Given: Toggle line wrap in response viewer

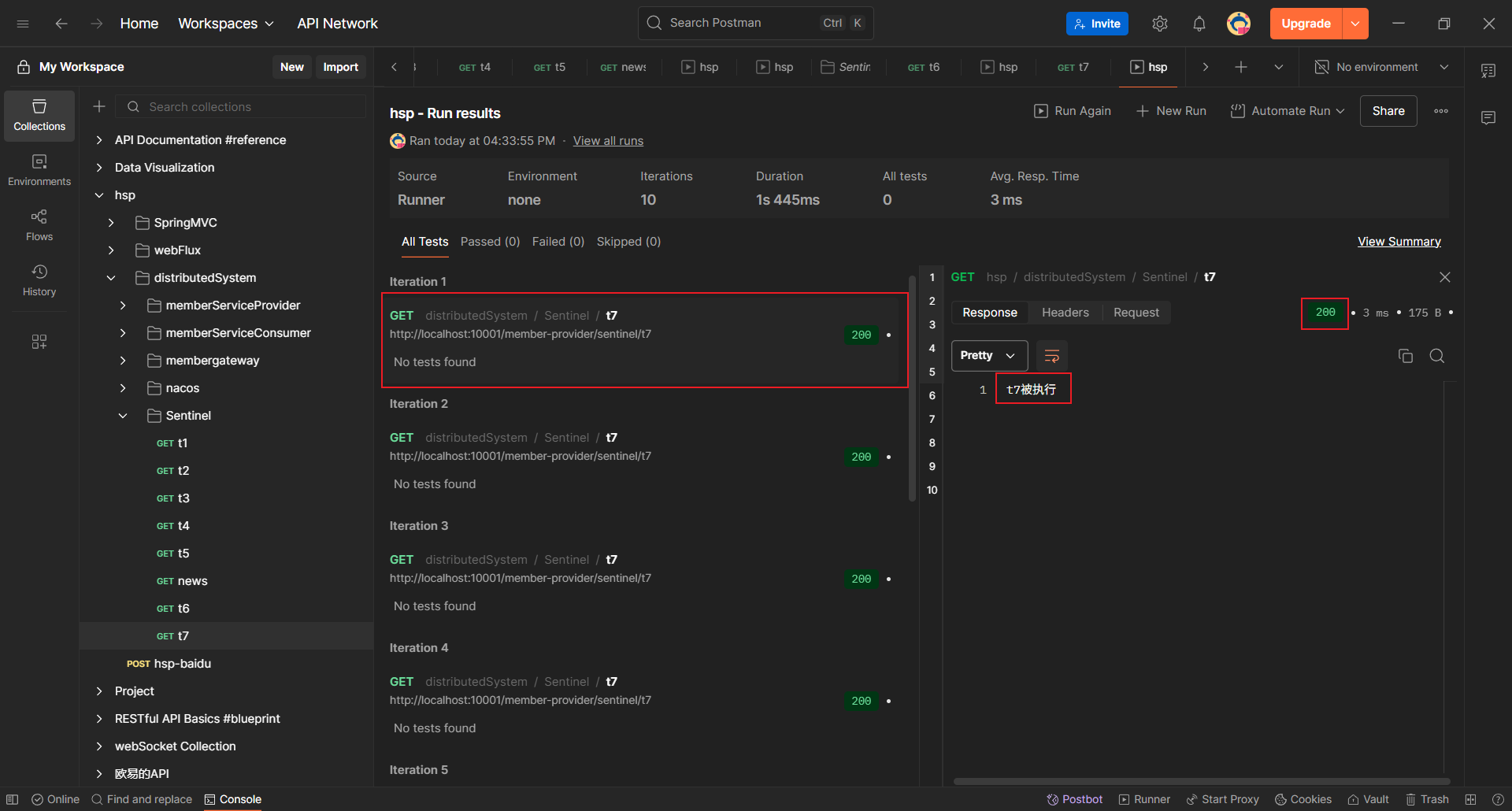Looking at the screenshot, I should tap(1051, 356).
